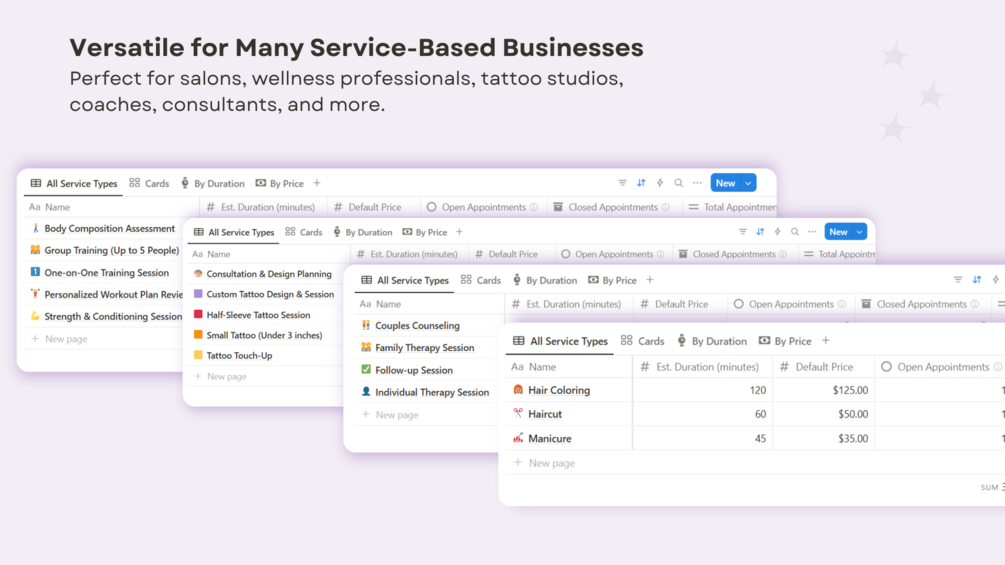Open the Group Training (Up to 5 People) row
The image size is (1005, 565).
(x=112, y=250)
